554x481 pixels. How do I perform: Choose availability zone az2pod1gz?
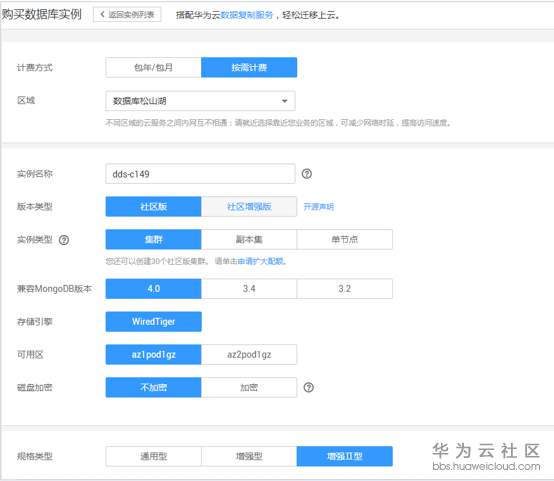point(249,354)
